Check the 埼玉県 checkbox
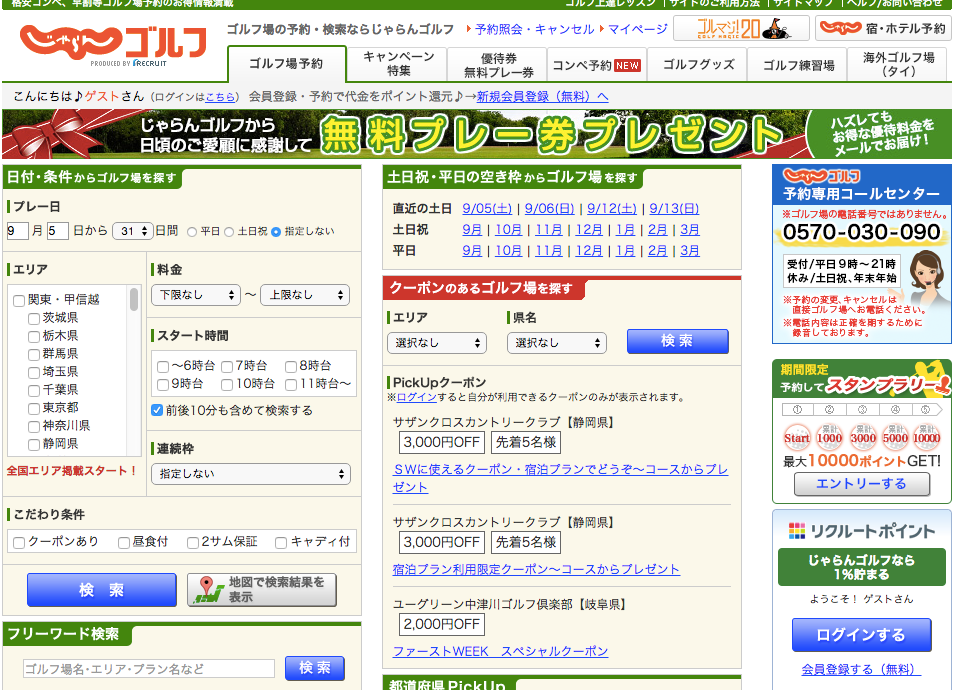This screenshot has width=953, height=690. [x=34, y=373]
